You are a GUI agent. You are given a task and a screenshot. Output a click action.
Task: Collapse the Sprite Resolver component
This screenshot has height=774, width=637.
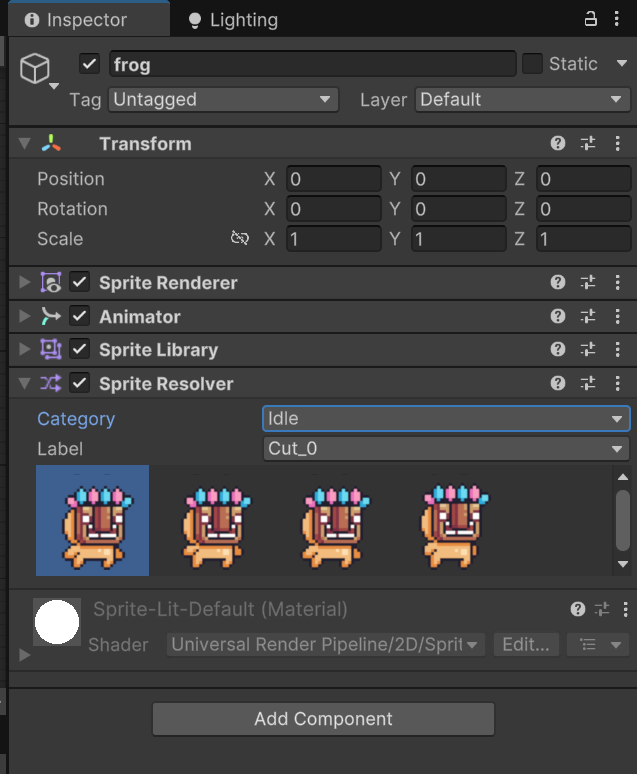pyautogui.click(x=24, y=384)
